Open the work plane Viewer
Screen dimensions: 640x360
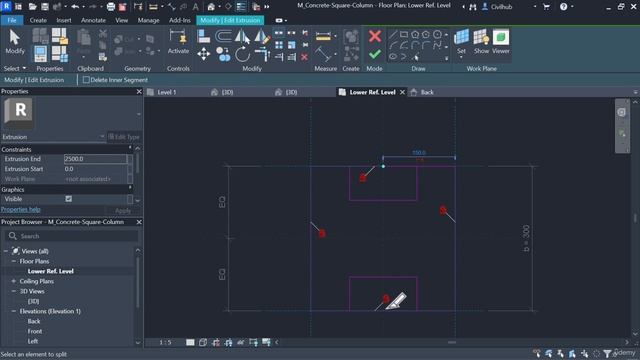[x=500, y=42]
